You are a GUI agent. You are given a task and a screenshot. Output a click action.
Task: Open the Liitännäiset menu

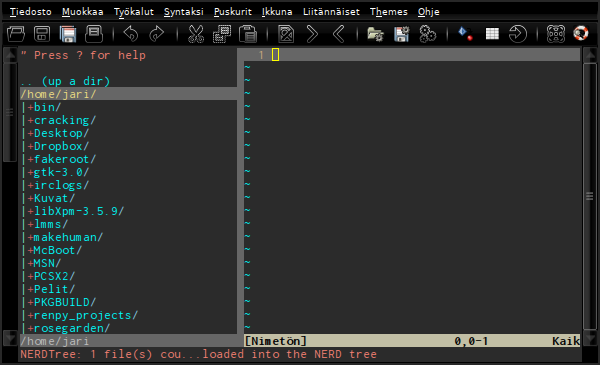pyautogui.click(x=331, y=12)
